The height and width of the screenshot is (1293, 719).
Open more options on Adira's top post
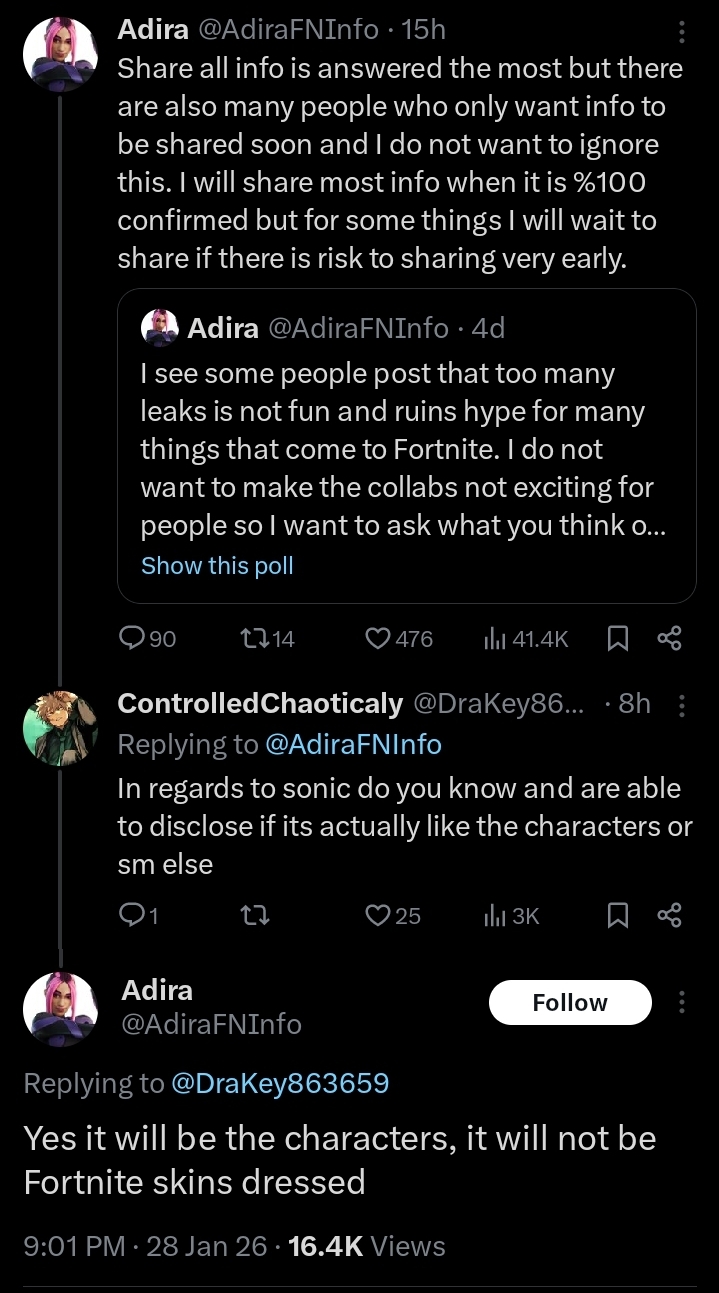point(682,33)
